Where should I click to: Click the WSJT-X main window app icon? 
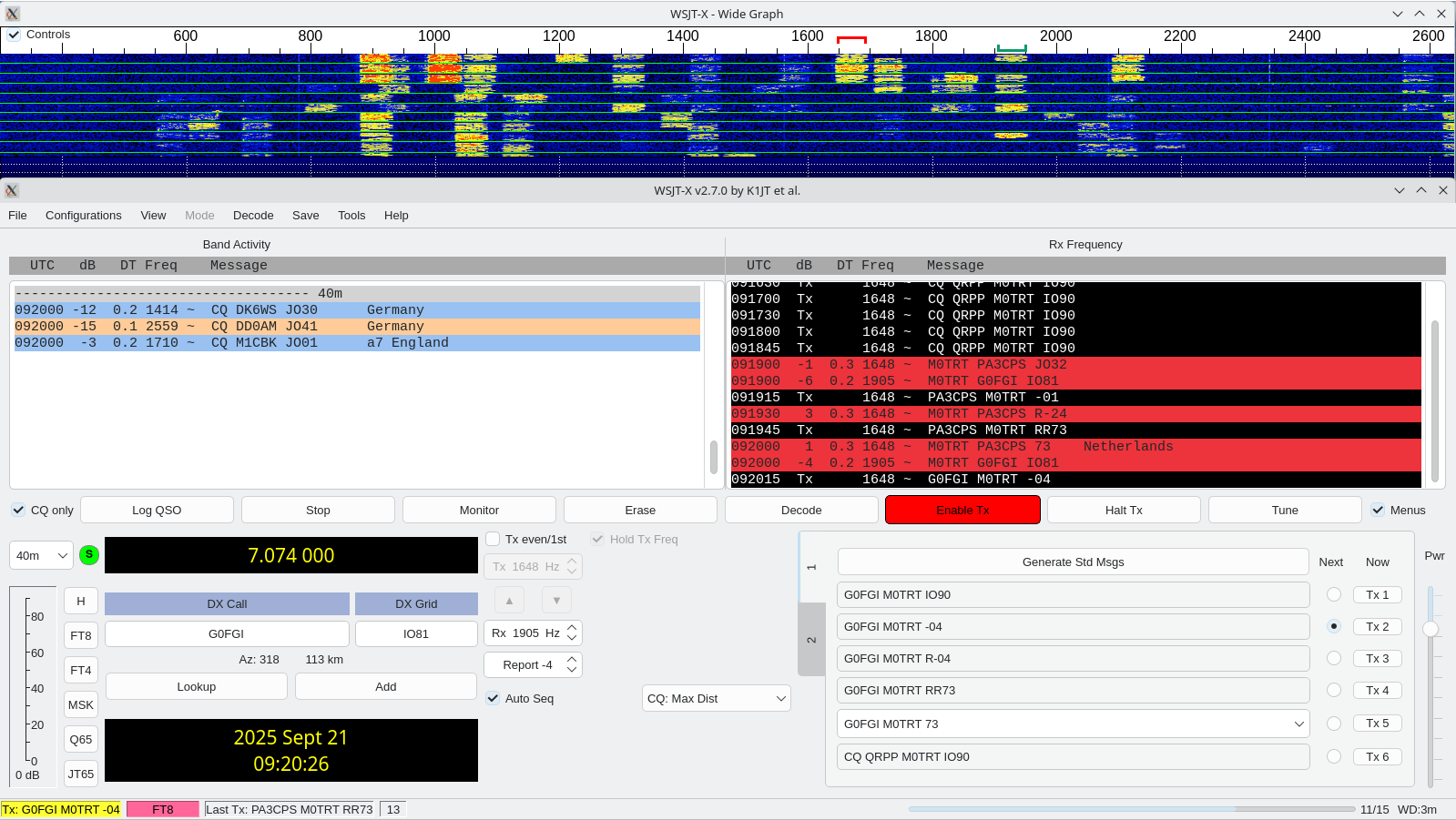(12, 190)
